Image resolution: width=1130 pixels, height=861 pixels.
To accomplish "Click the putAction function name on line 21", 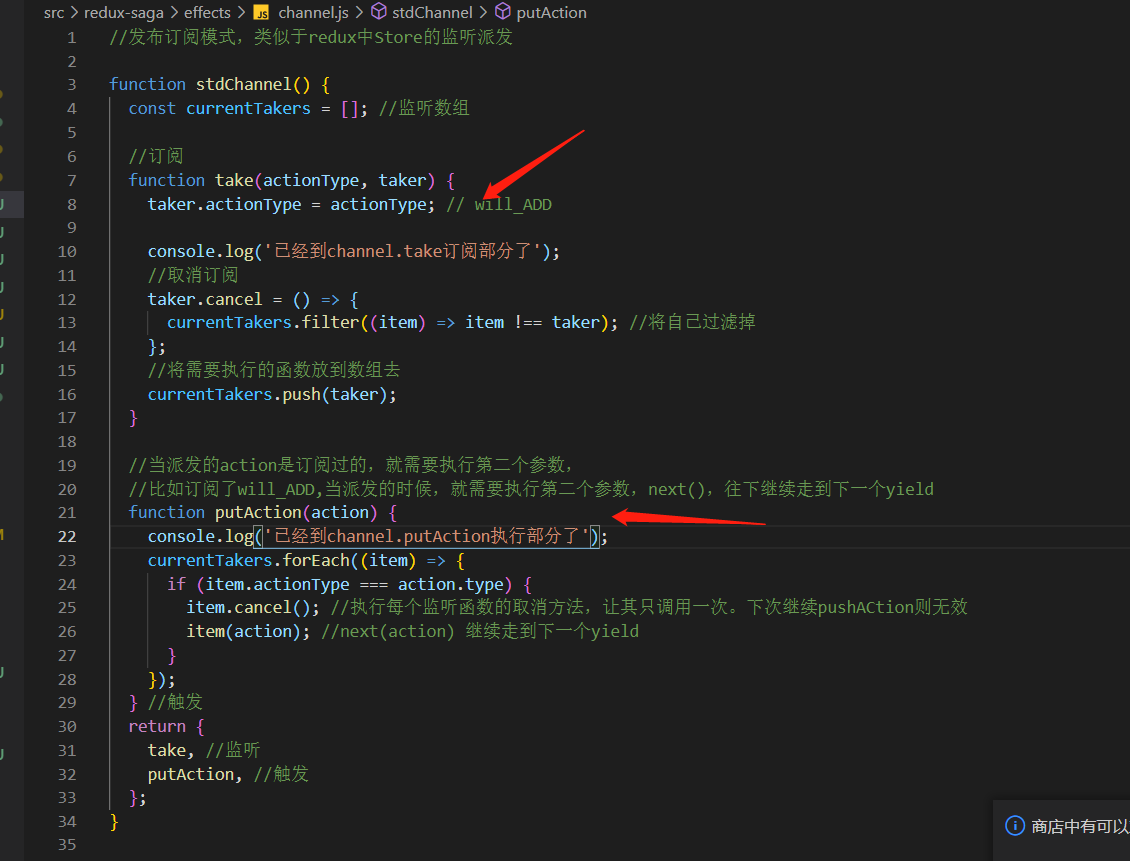I will point(258,512).
